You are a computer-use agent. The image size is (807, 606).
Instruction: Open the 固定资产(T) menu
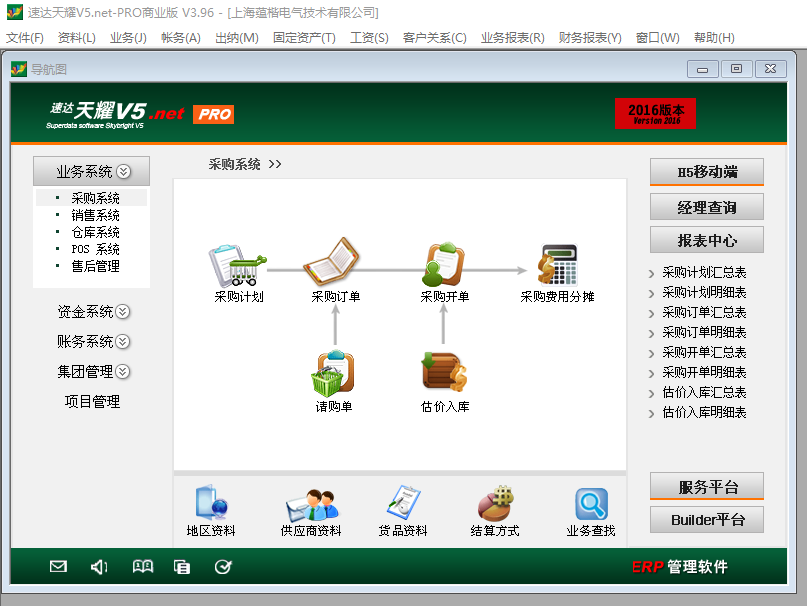[304, 38]
